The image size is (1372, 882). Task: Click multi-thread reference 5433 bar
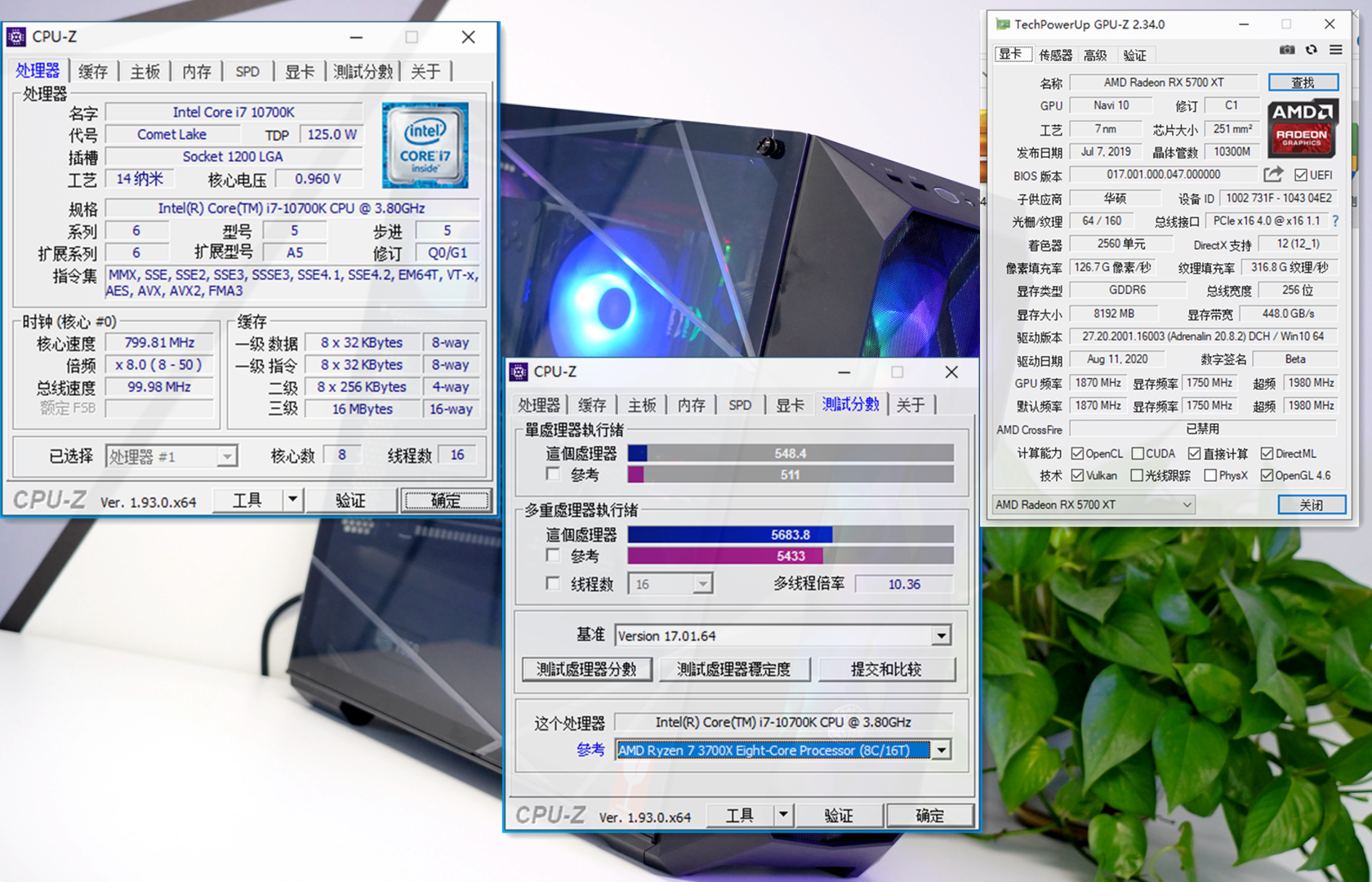[x=791, y=556]
